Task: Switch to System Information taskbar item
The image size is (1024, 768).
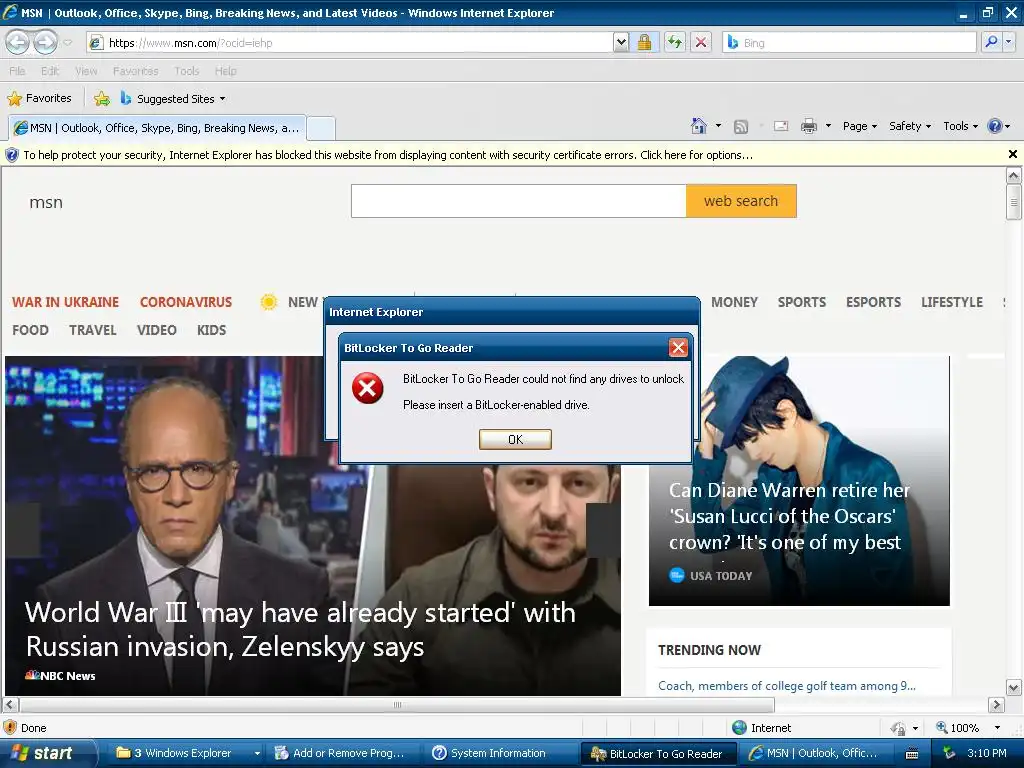Action: point(500,753)
